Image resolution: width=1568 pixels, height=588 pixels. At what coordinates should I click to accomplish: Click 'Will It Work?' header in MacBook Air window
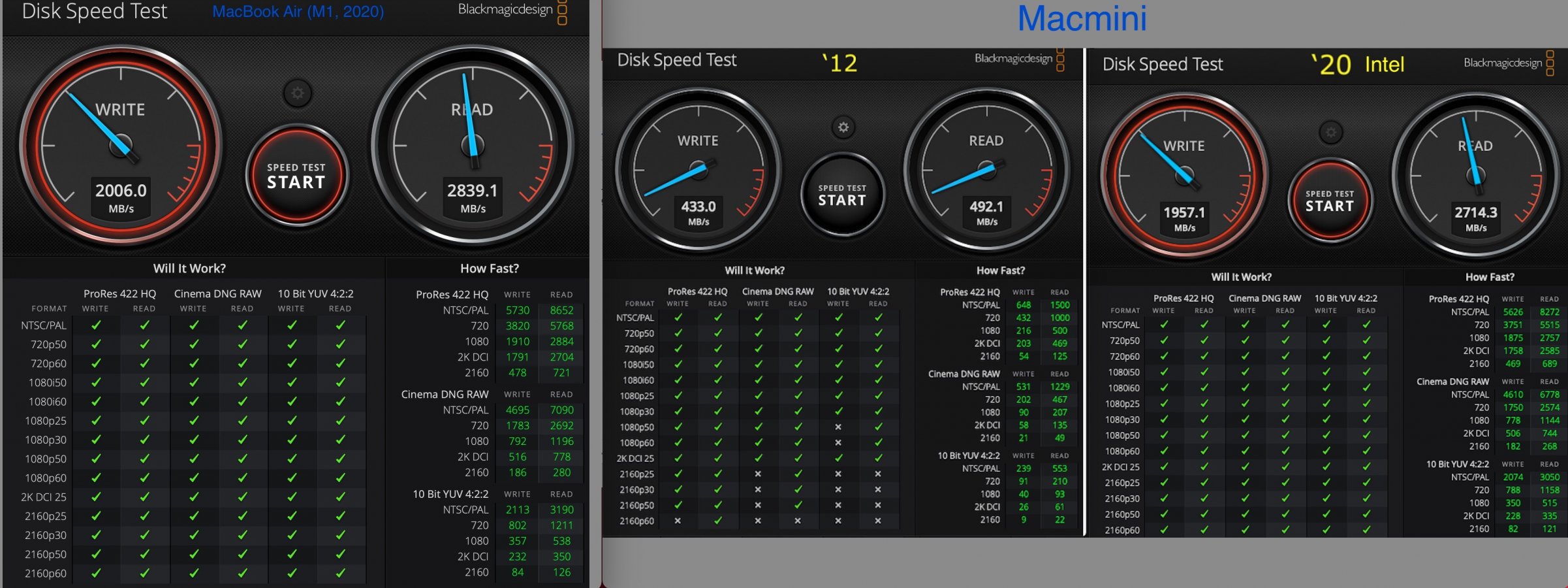[x=189, y=269]
